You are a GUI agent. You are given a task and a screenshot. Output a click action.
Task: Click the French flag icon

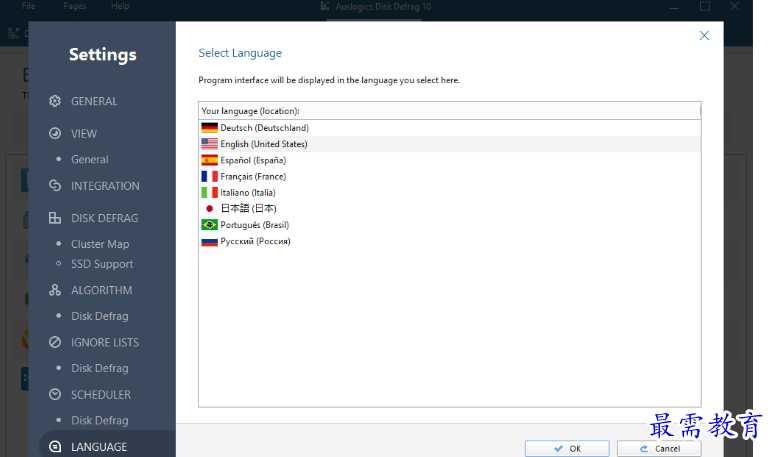coord(209,176)
